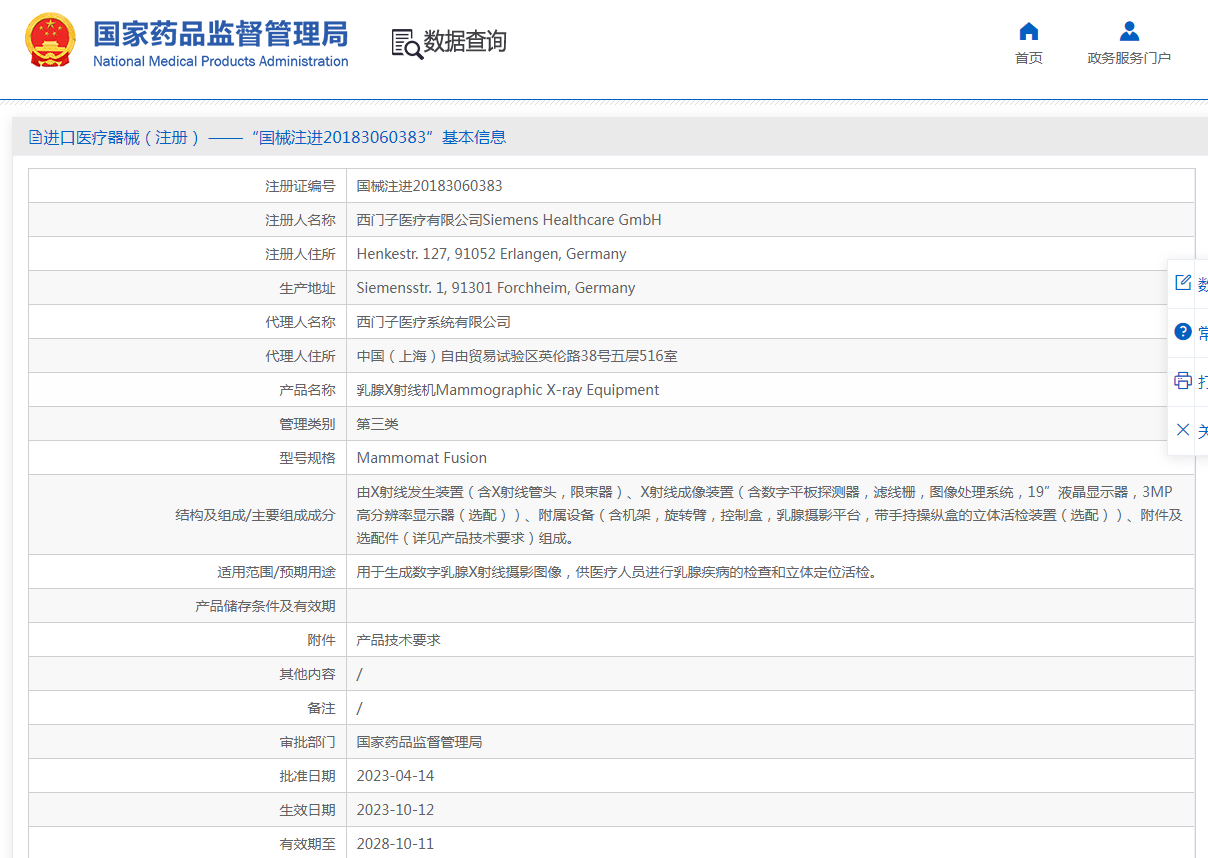
Task: Click the 数据查询 title text
Action: click(465, 42)
